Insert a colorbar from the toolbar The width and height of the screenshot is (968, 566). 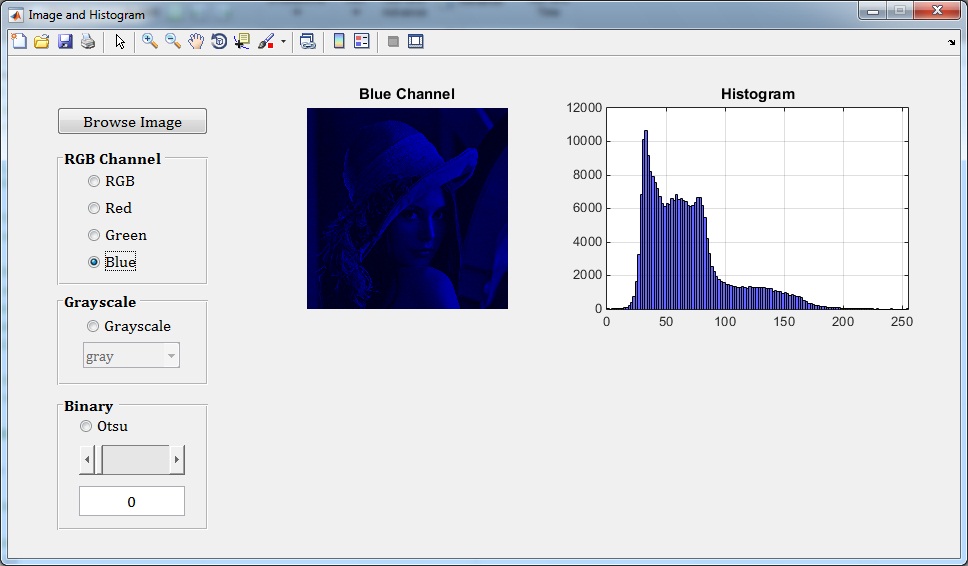339,41
